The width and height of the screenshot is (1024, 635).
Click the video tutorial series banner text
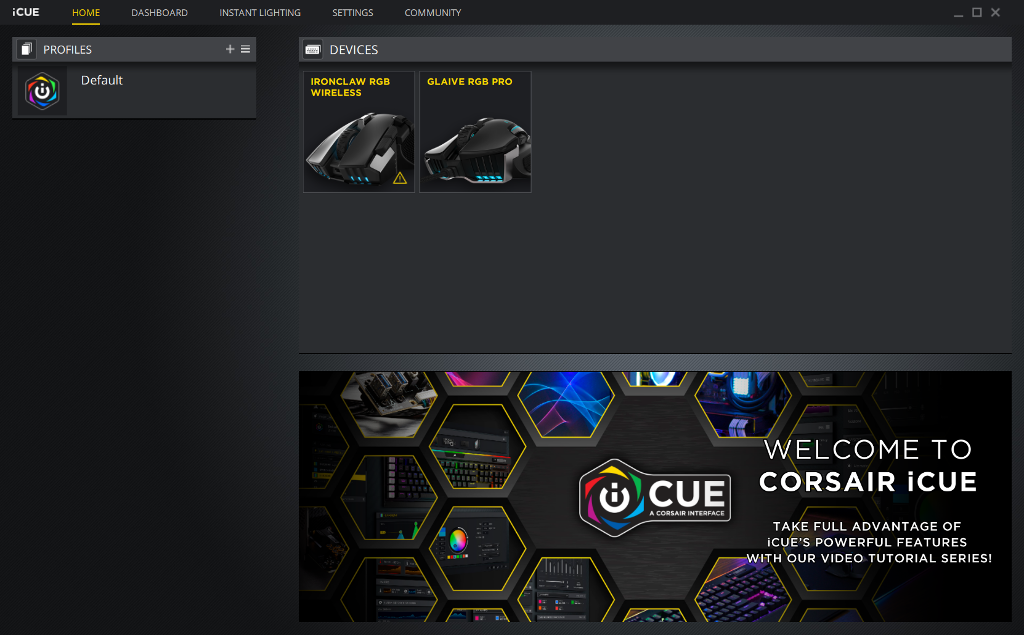click(x=868, y=542)
